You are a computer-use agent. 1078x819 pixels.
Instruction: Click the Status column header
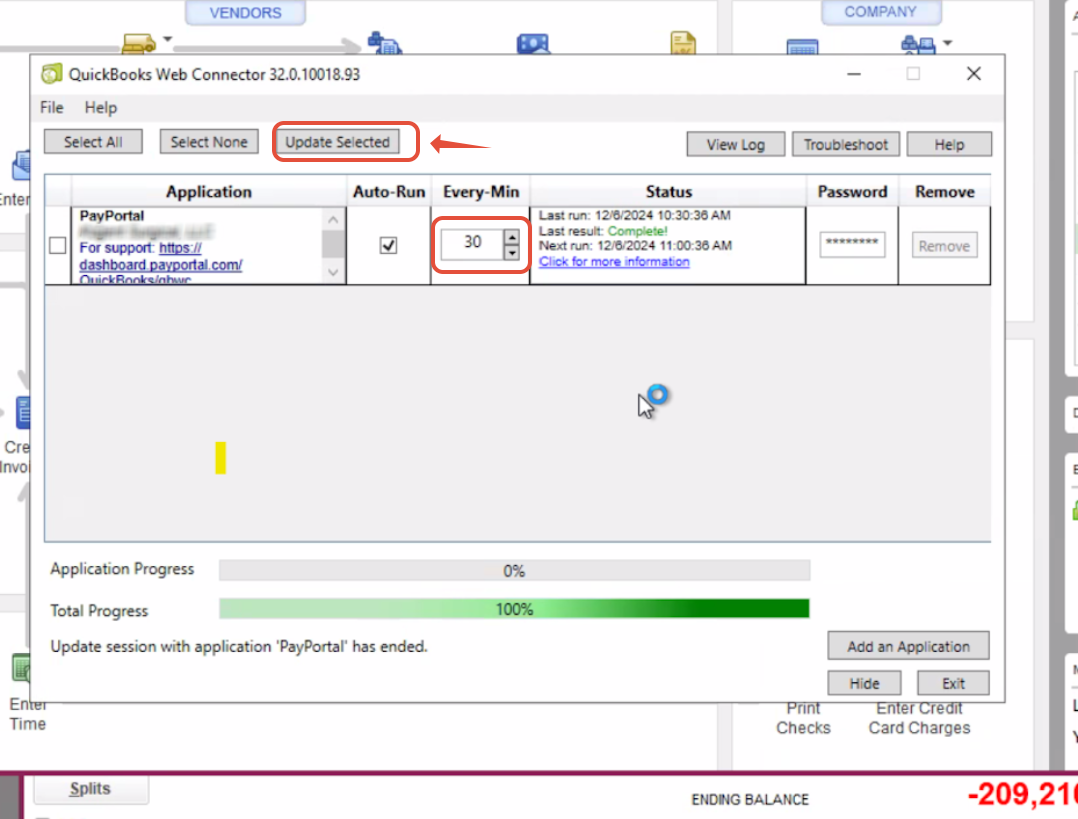coord(668,191)
